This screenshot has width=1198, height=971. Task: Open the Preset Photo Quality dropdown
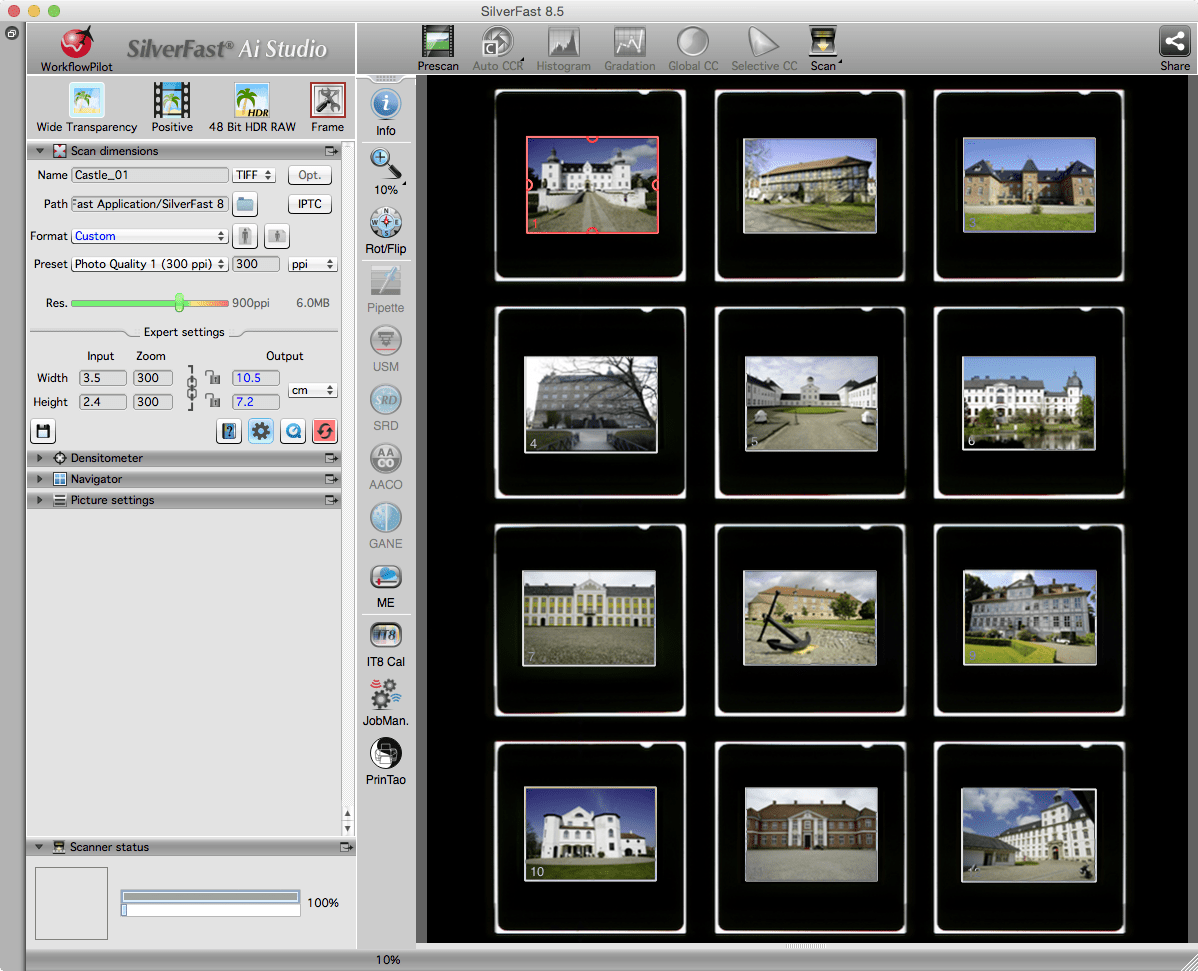point(150,265)
